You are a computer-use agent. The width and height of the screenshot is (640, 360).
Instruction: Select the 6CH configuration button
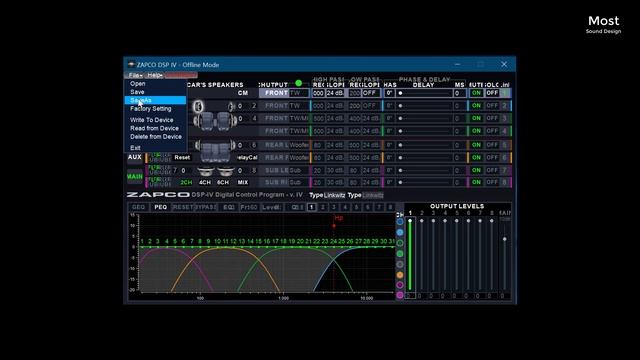tap(223, 182)
